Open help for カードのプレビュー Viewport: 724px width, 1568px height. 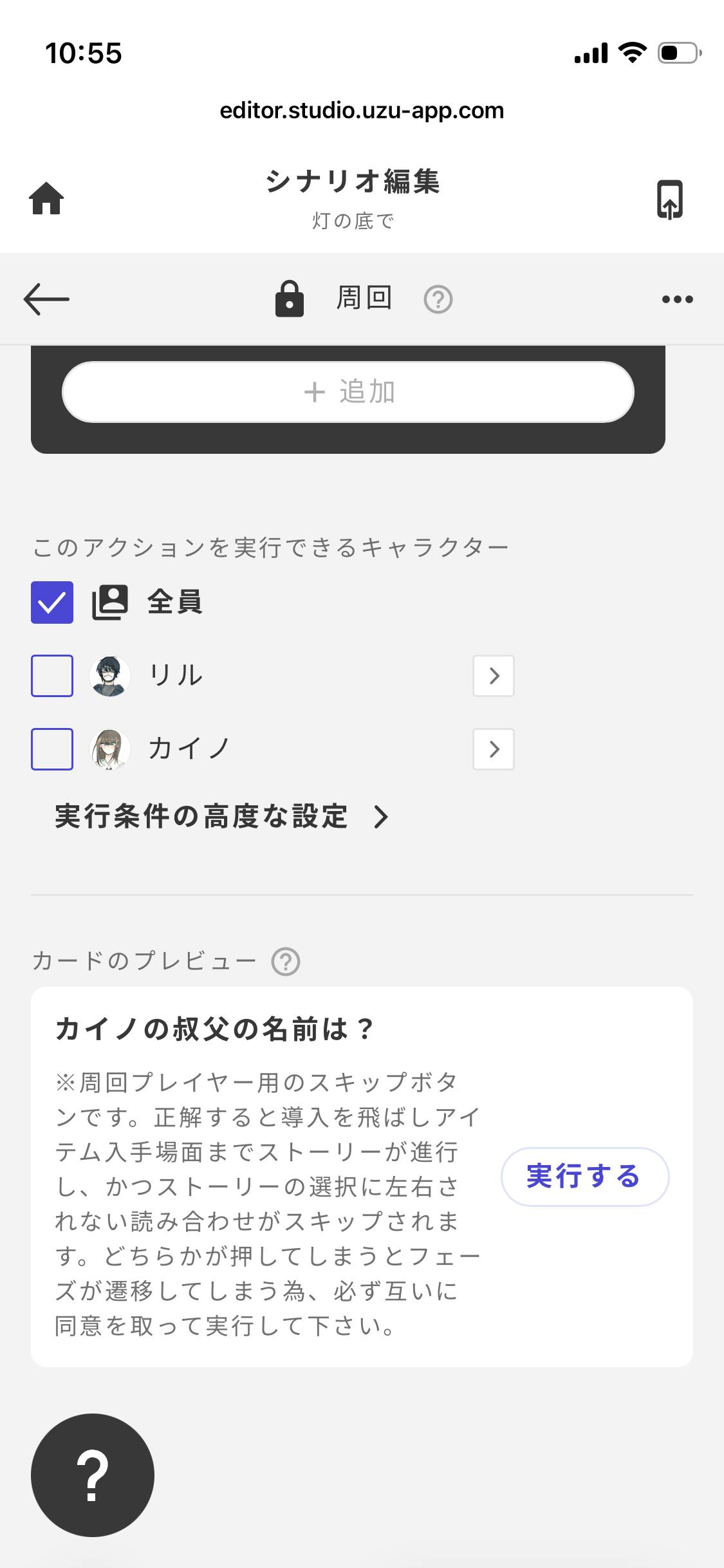[x=286, y=962]
